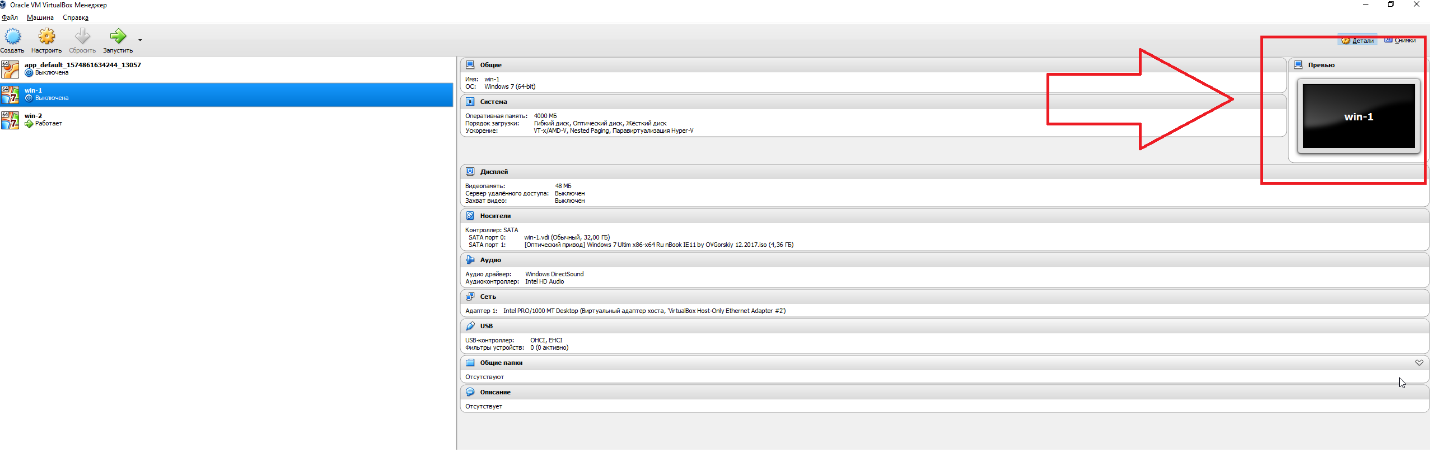
Task: Collapse the Общие папки section chevron
Action: tap(1418, 362)
